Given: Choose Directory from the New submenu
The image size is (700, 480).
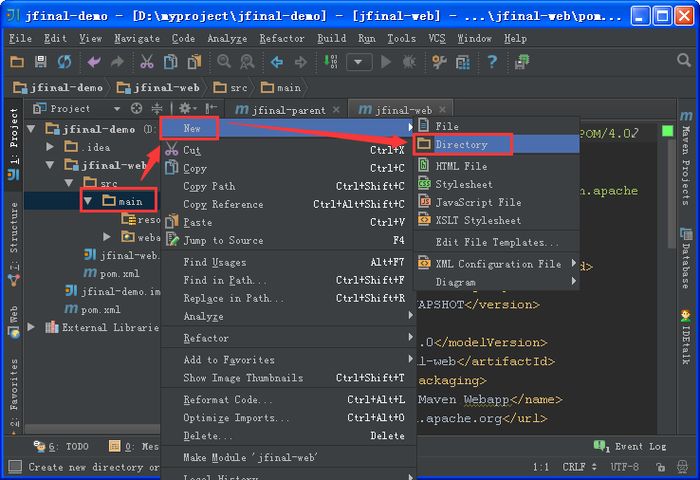Looking at the screenshot, I should tap(461, 145).
